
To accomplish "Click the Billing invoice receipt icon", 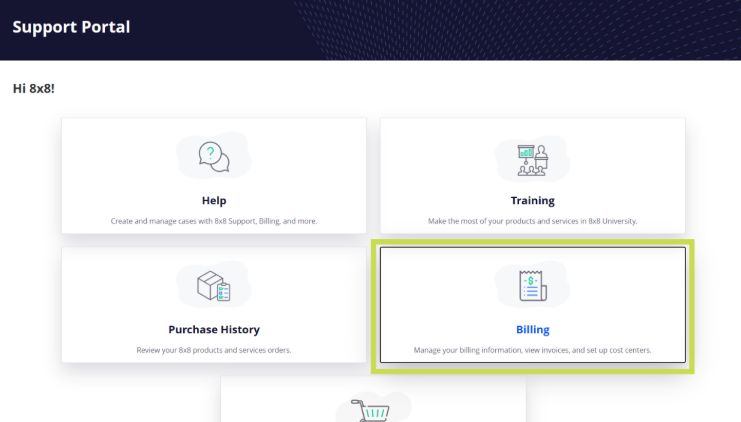I will pyautogui.click(x=532, y=287).
